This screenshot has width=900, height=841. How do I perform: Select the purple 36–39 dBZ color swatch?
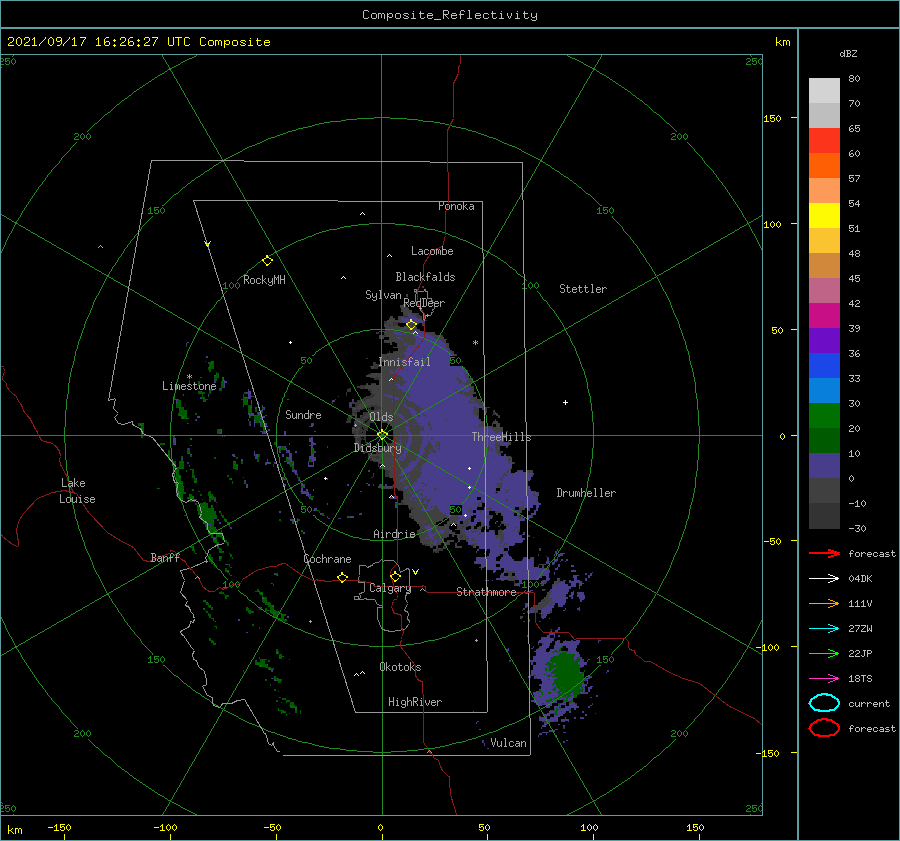[824, 340]
